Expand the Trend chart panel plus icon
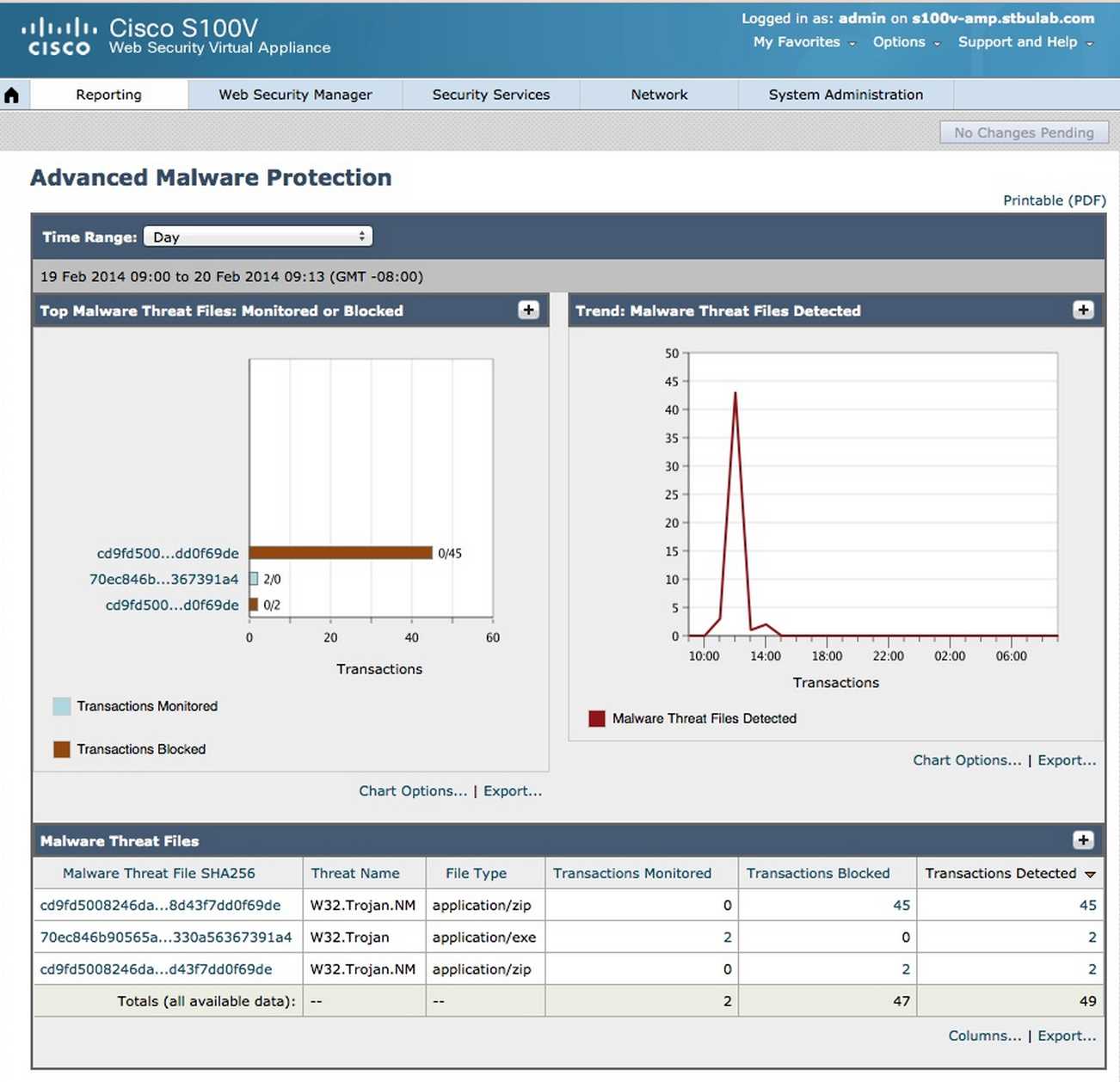 tap(1083, 310)
